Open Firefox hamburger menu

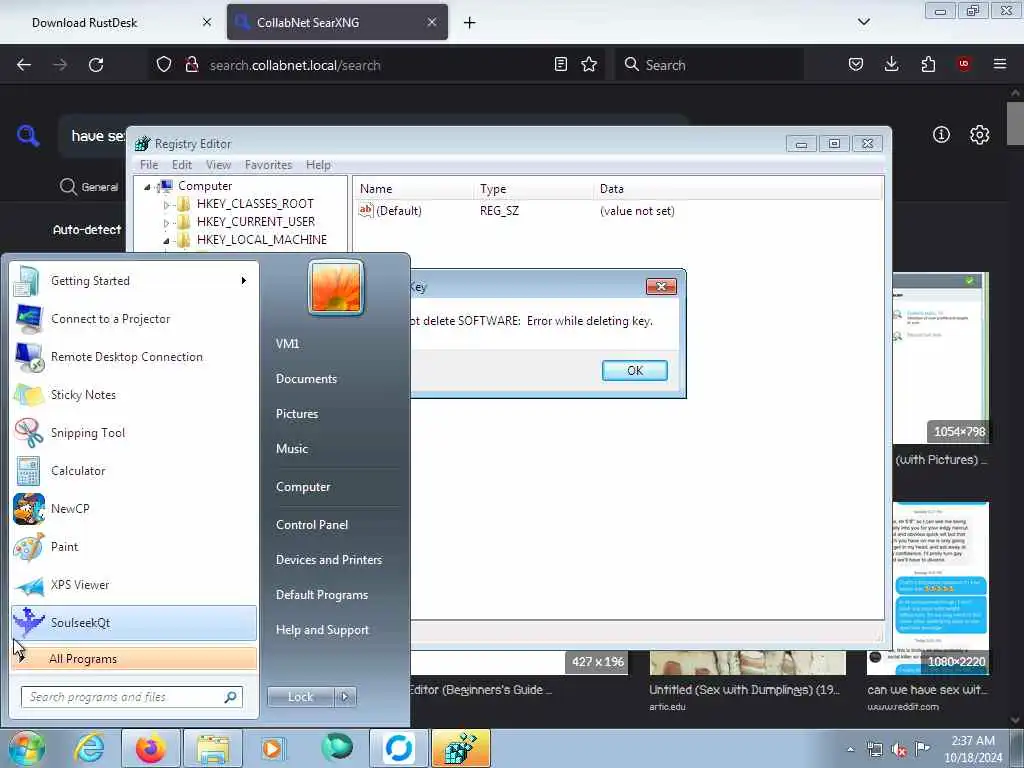click(x=1000, y=64)
